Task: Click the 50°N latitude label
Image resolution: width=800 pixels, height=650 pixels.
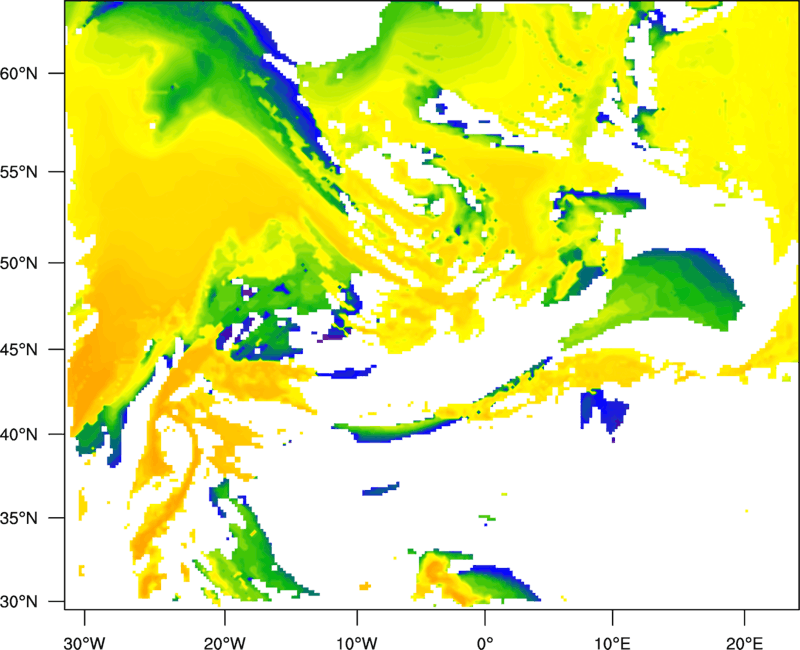Action: coord(19,263)
